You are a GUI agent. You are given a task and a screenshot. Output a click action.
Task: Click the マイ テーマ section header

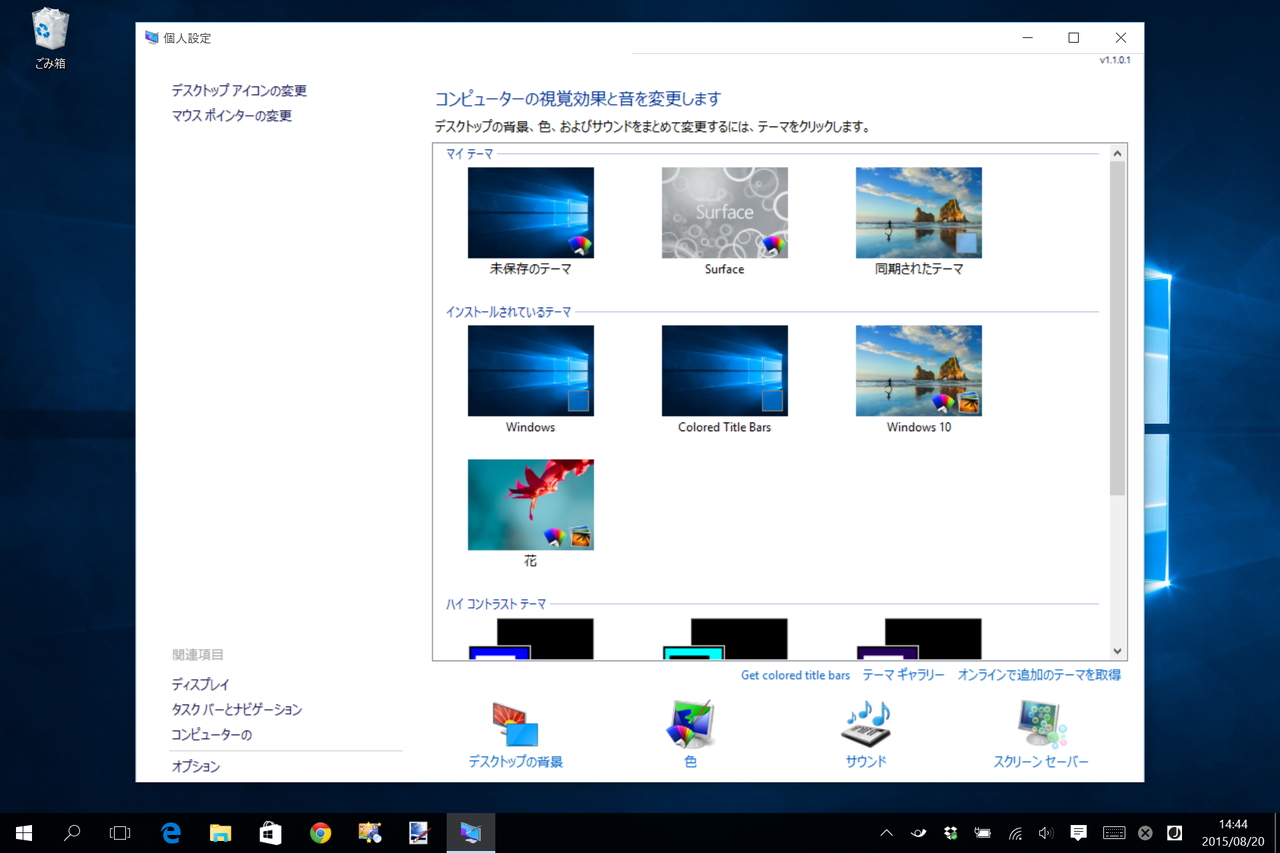tap(469, 154)
